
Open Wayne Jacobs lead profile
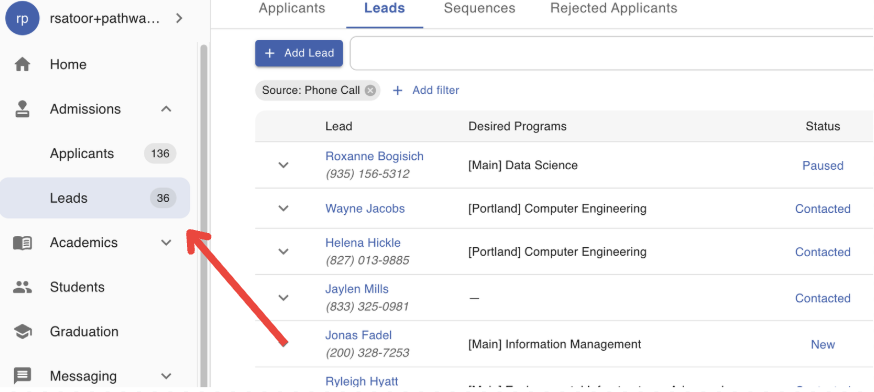(x=365, y=209)
